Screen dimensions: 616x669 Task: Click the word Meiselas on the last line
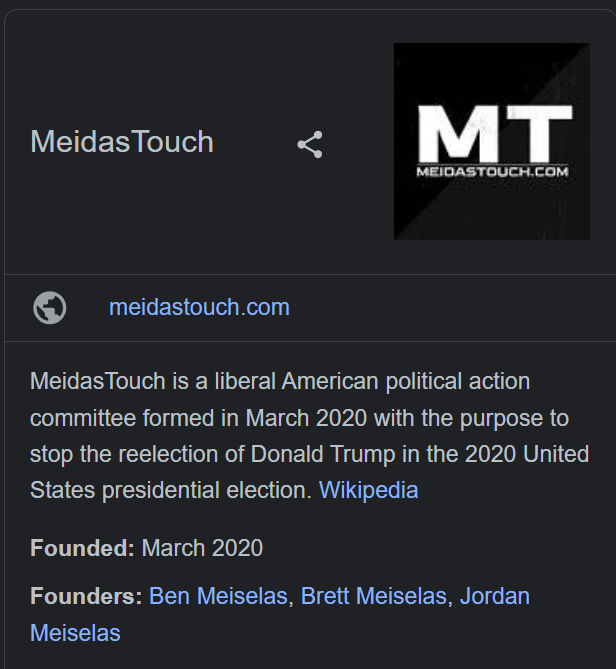coord(75,633)
